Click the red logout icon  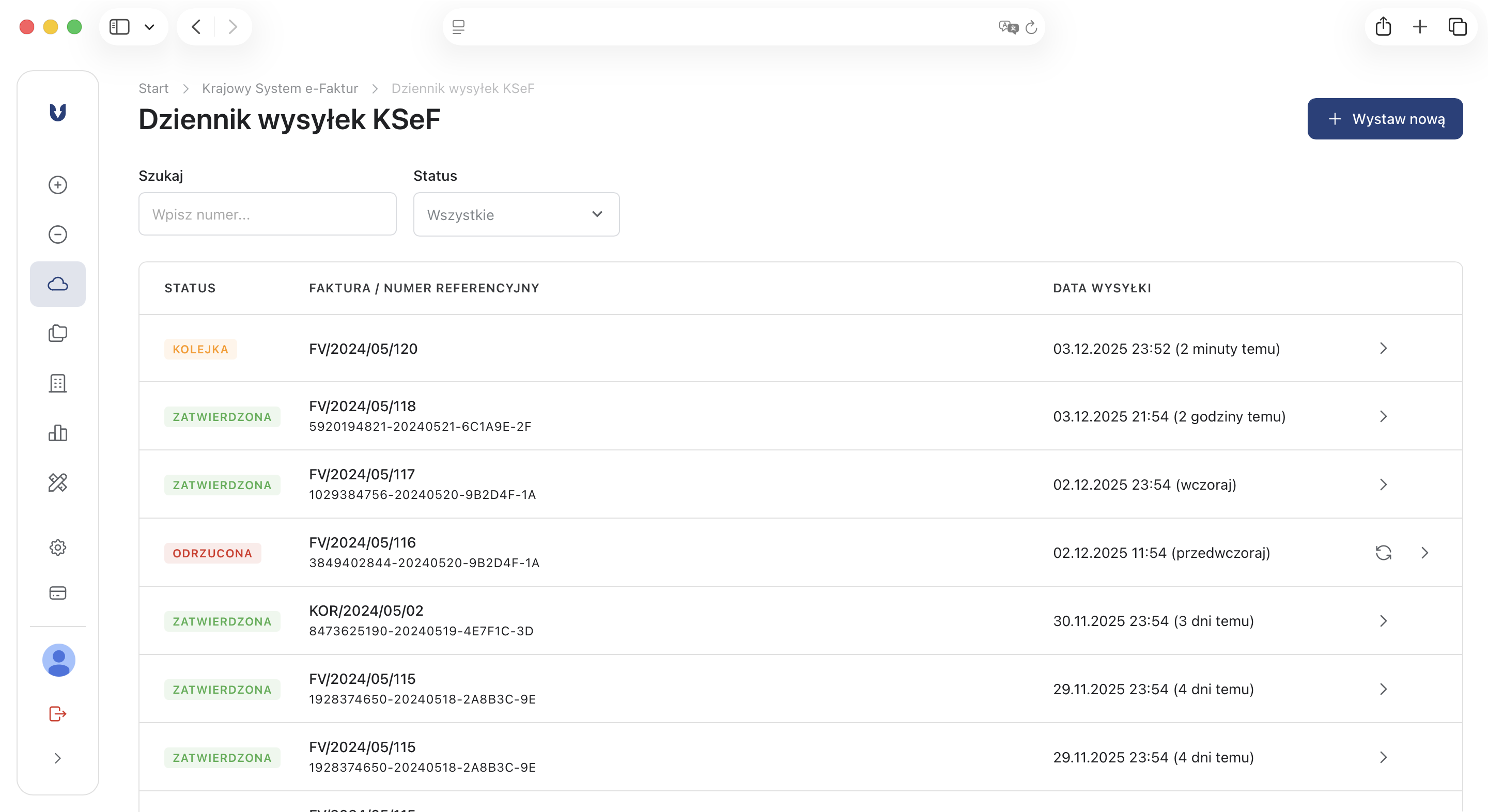coord(58,714)
